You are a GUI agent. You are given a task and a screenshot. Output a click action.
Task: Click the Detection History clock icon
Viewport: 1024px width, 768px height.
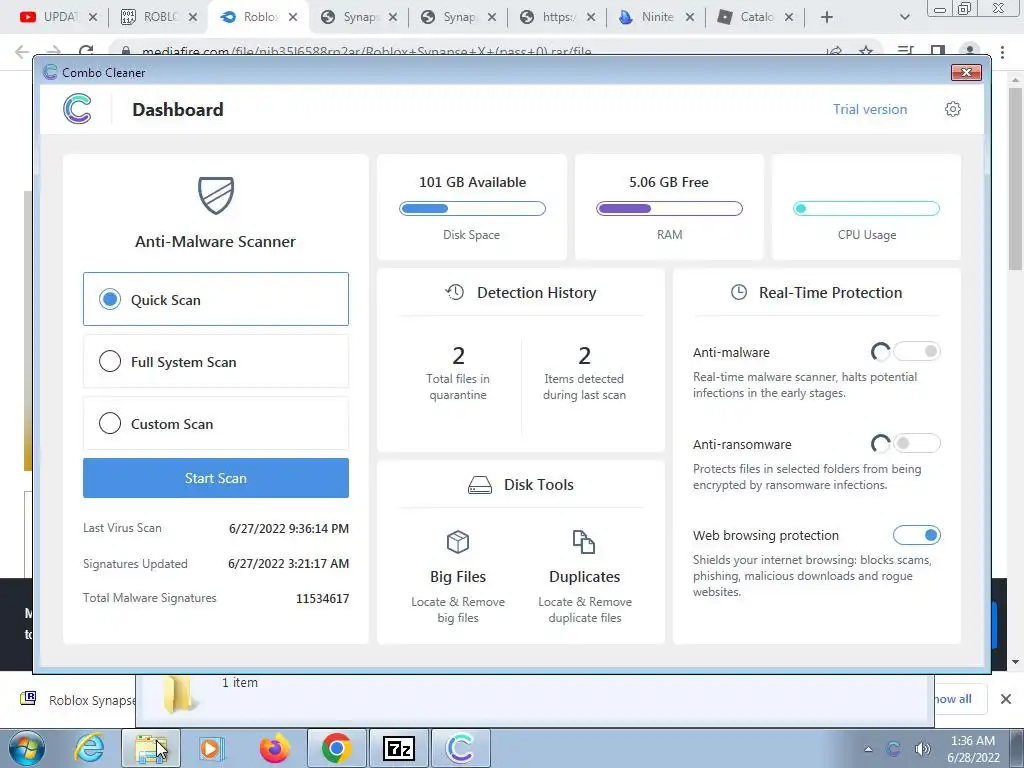tap(455, 292)
